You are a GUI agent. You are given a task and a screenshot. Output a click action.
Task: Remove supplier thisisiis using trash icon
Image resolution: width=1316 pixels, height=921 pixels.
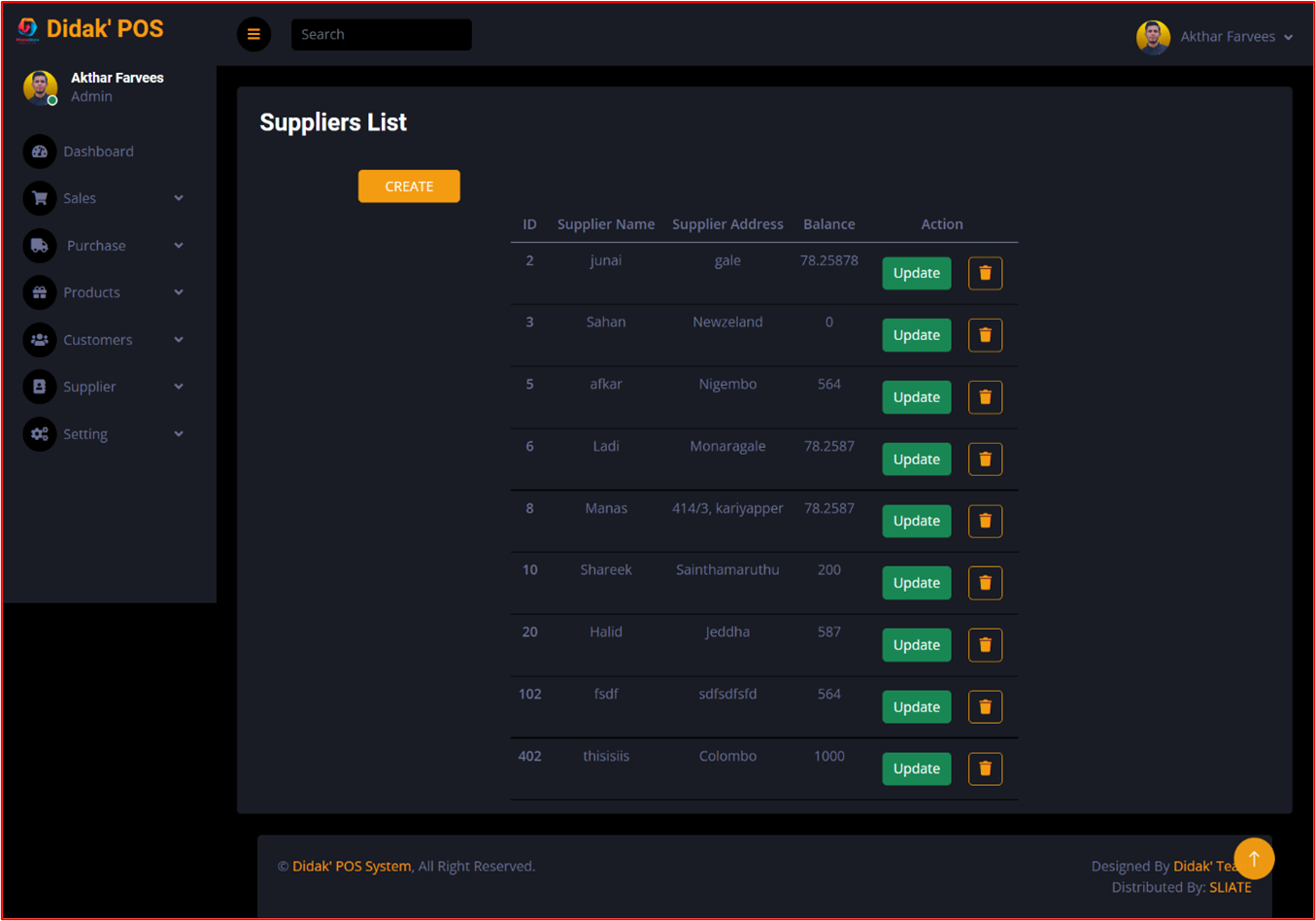point(985,768)
